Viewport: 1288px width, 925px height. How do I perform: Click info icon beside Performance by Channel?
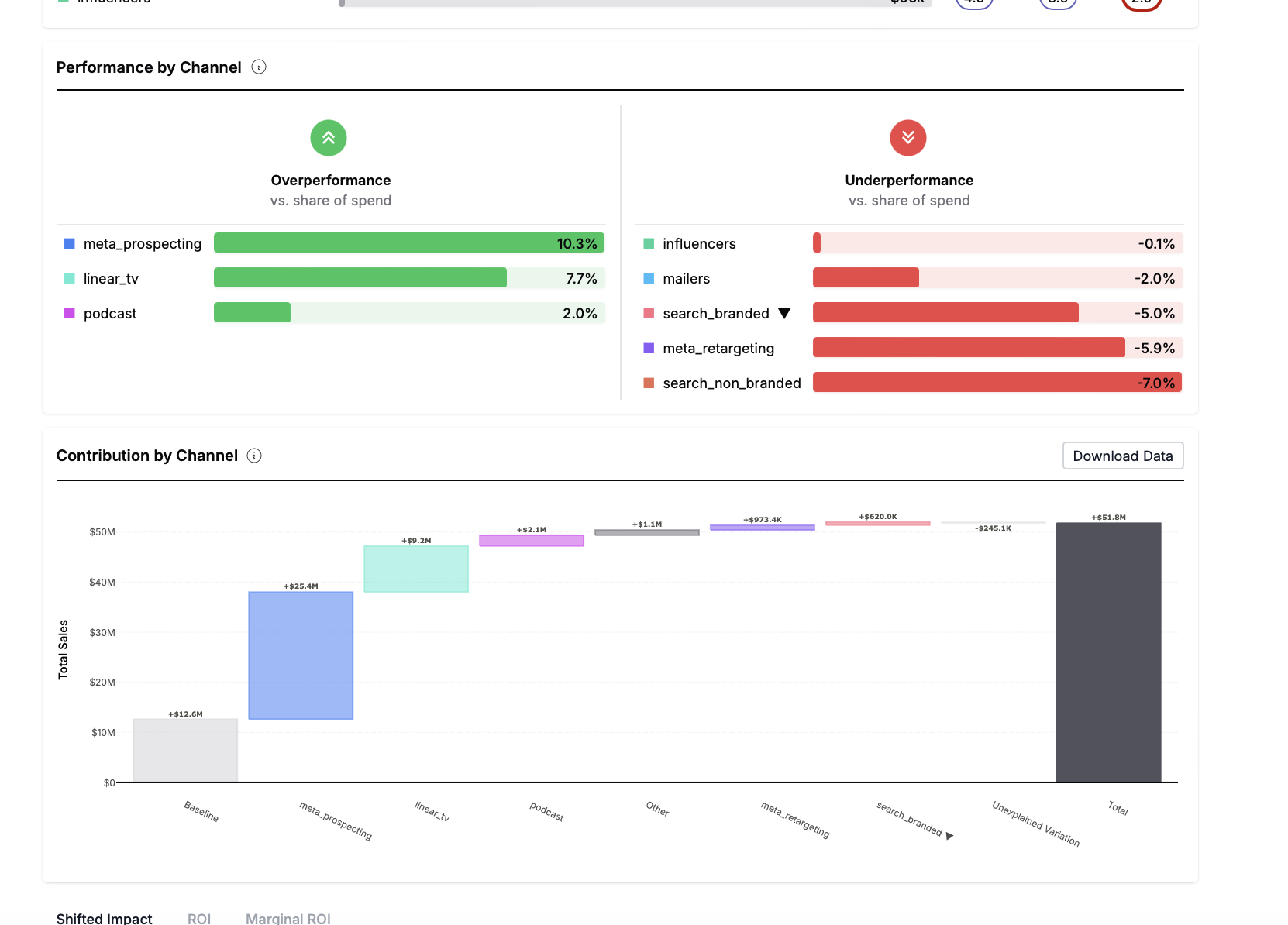pyautogui.click(x=259, y=67)
